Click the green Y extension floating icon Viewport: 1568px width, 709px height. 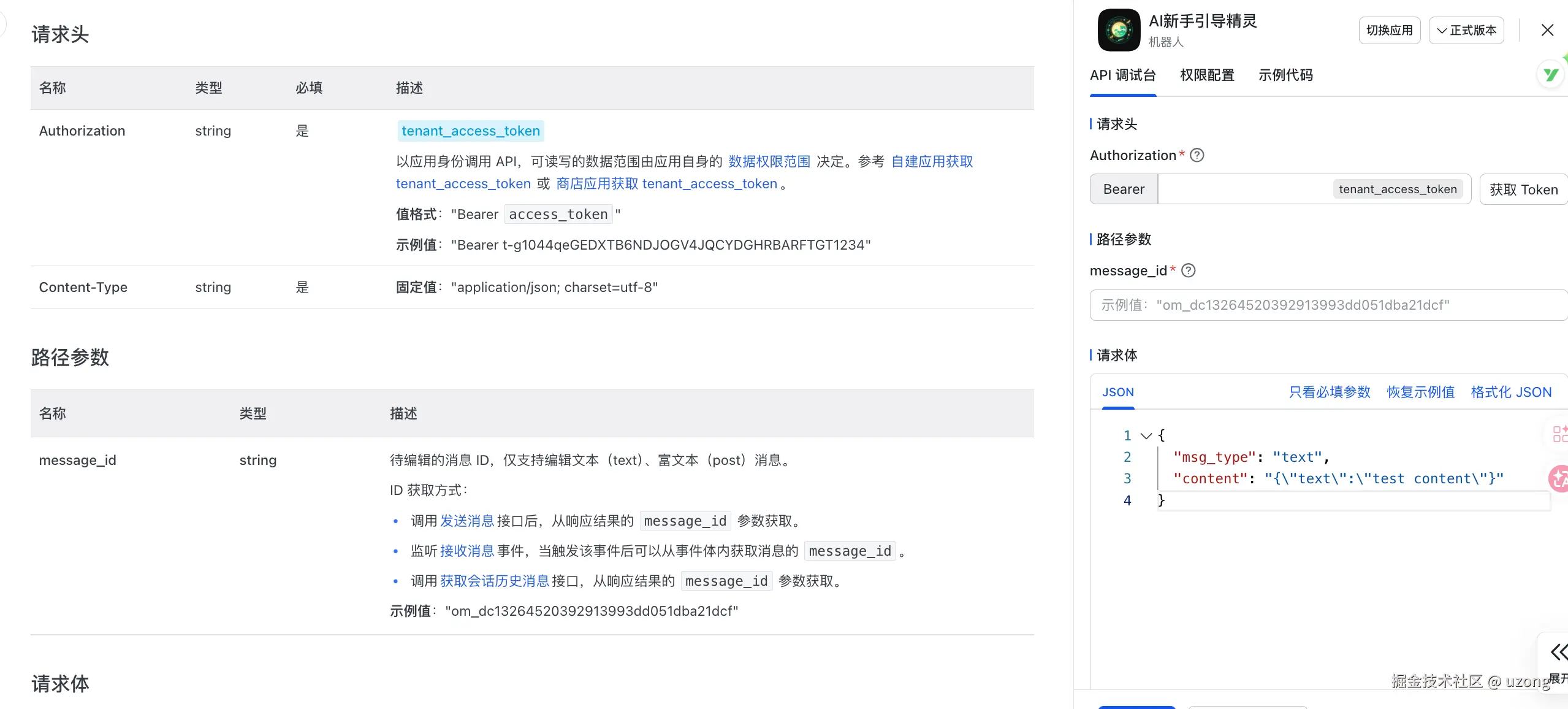1551,75
